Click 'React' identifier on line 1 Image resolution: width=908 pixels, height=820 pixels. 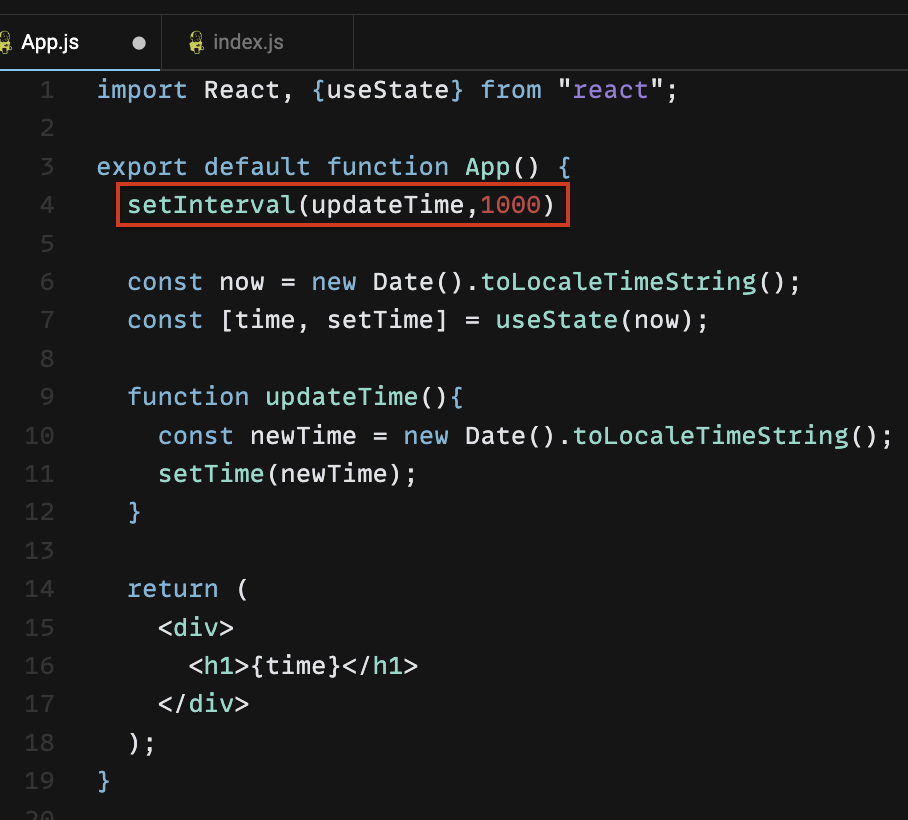pos(242,90)
